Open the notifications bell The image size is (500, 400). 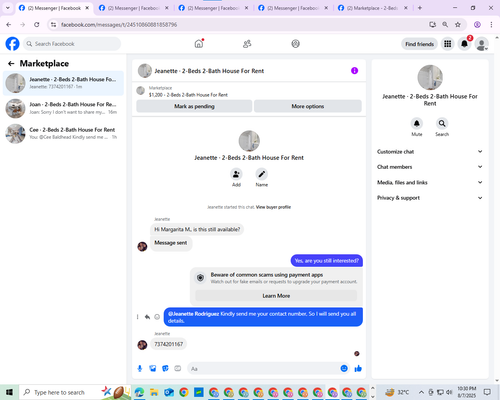[x=464, y=44]
